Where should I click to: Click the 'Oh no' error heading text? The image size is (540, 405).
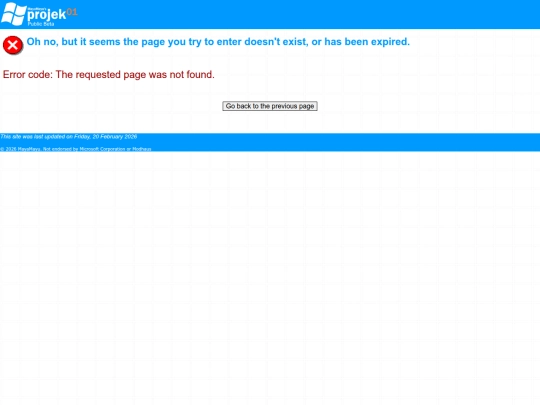218,42
